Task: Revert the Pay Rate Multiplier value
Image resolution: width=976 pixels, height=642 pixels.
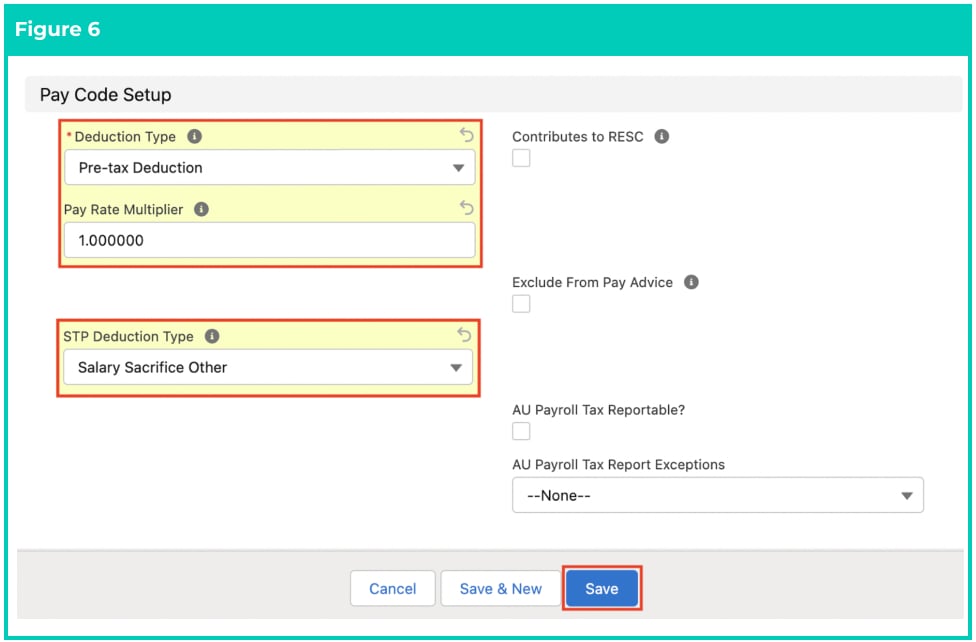Action: point(466,208)
